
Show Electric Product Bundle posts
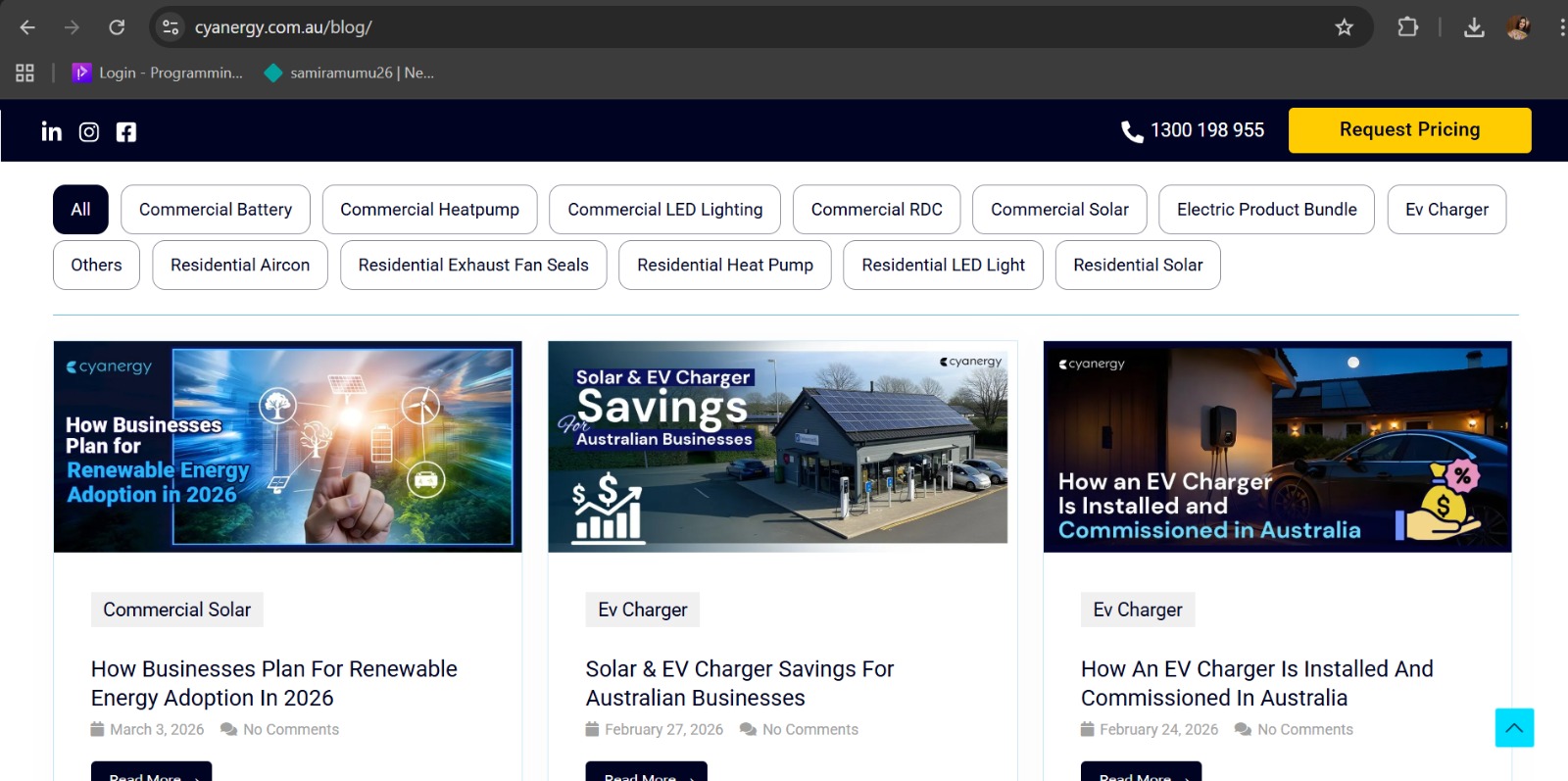tap(1266, 210)
